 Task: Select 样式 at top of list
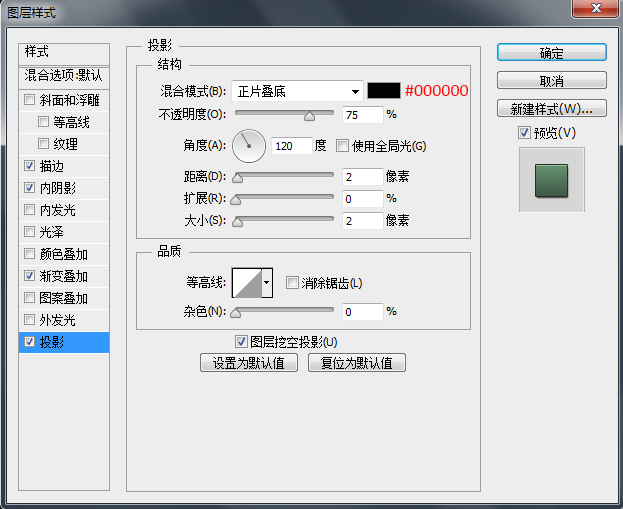click(x=64, y=53)
